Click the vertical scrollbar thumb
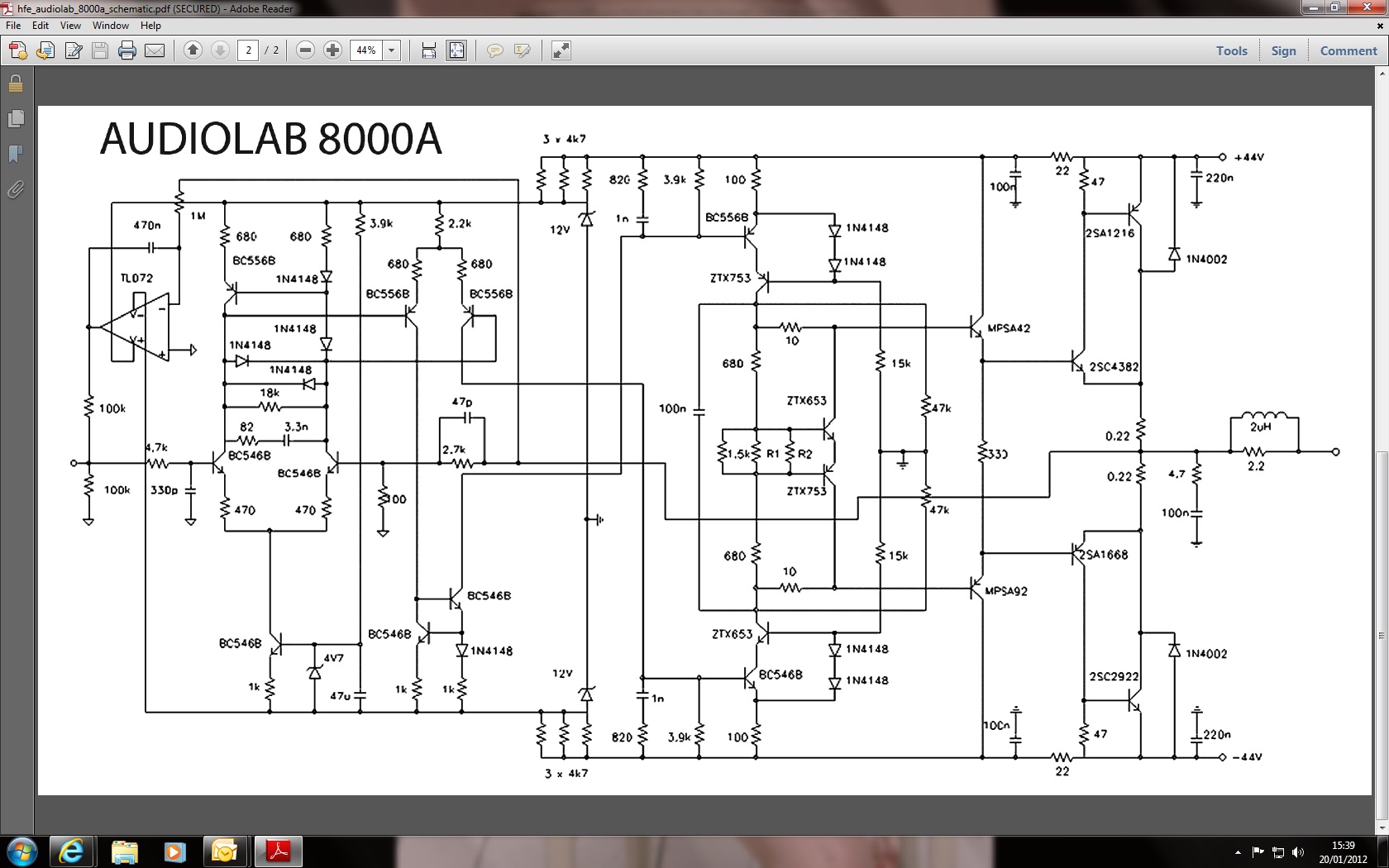The height and width of the screenshot is (868, 1389). pyautogui.click(x=1382, y=635)
